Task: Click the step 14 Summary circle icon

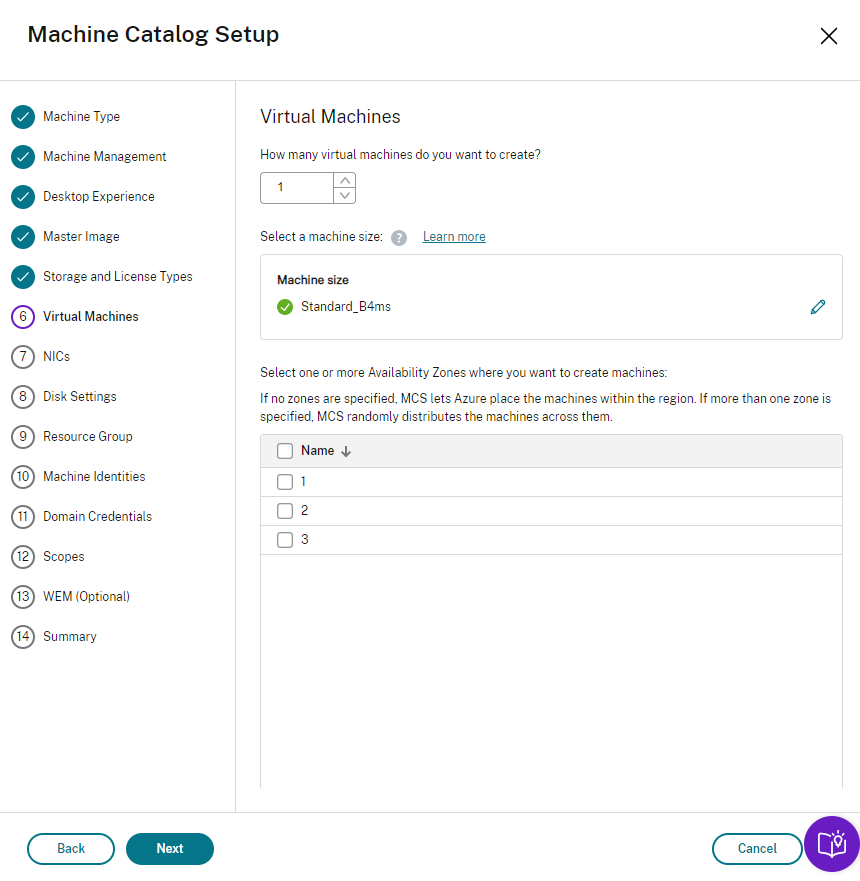Action: (23, 637)
